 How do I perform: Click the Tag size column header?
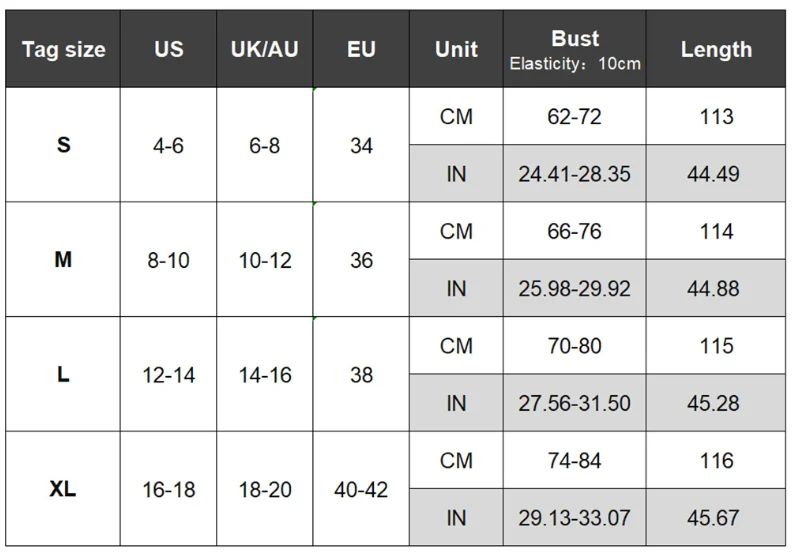[63, 50]
